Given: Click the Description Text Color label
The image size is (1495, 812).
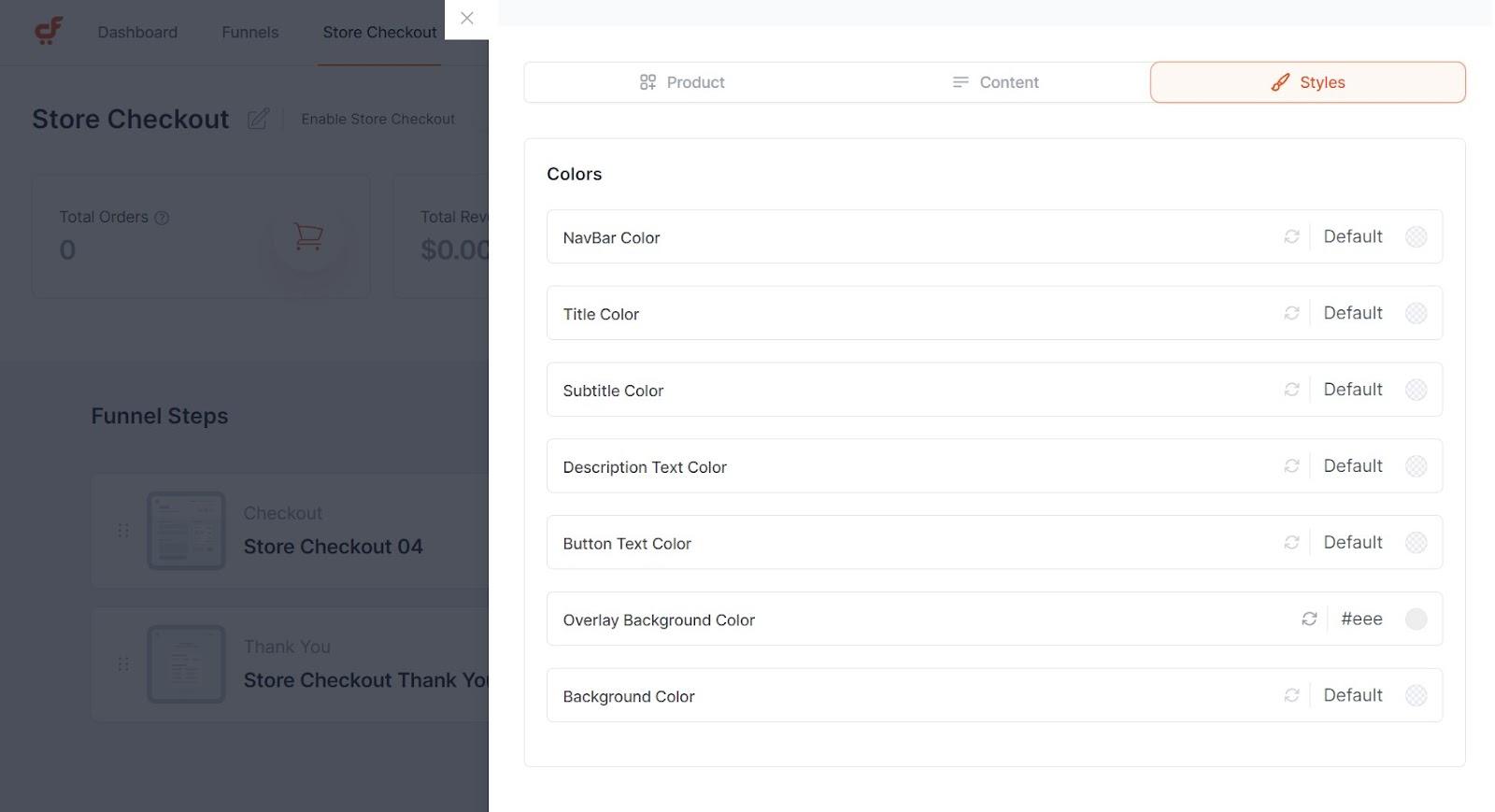Looking at the screenshot, I should [x=645, y=467].
